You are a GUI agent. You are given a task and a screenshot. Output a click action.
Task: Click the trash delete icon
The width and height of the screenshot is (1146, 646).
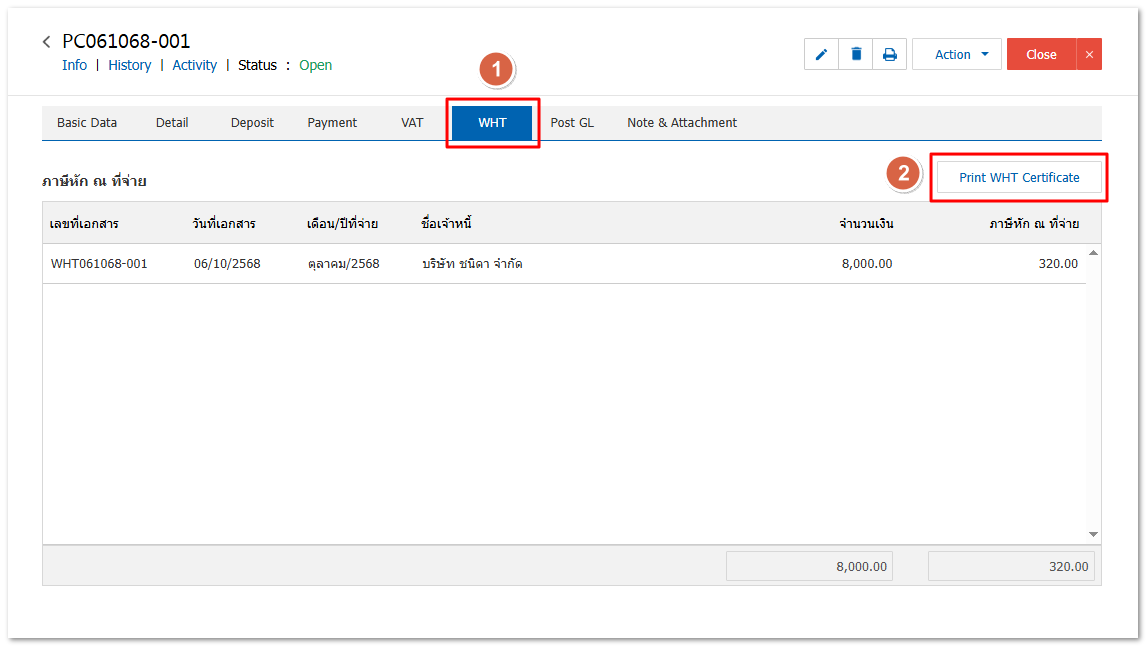pos(856,55)
